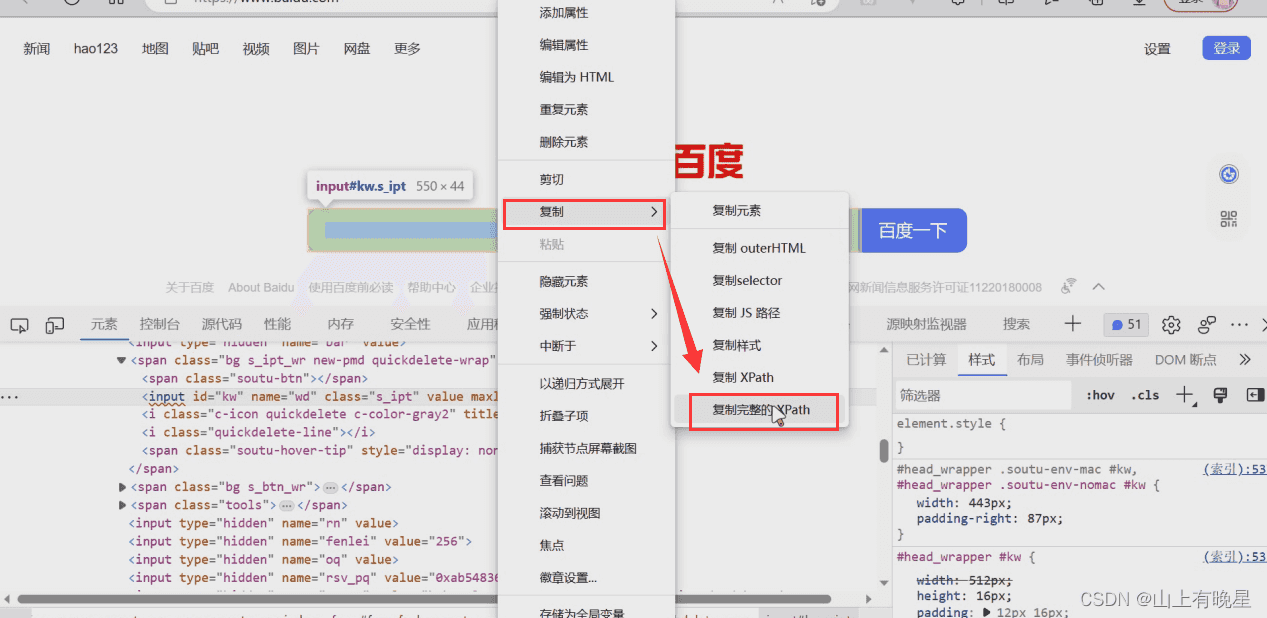Viewport: 1267px width, 618px height.
Task: Toggle the device emulation icon
Action: pos(55,325)
